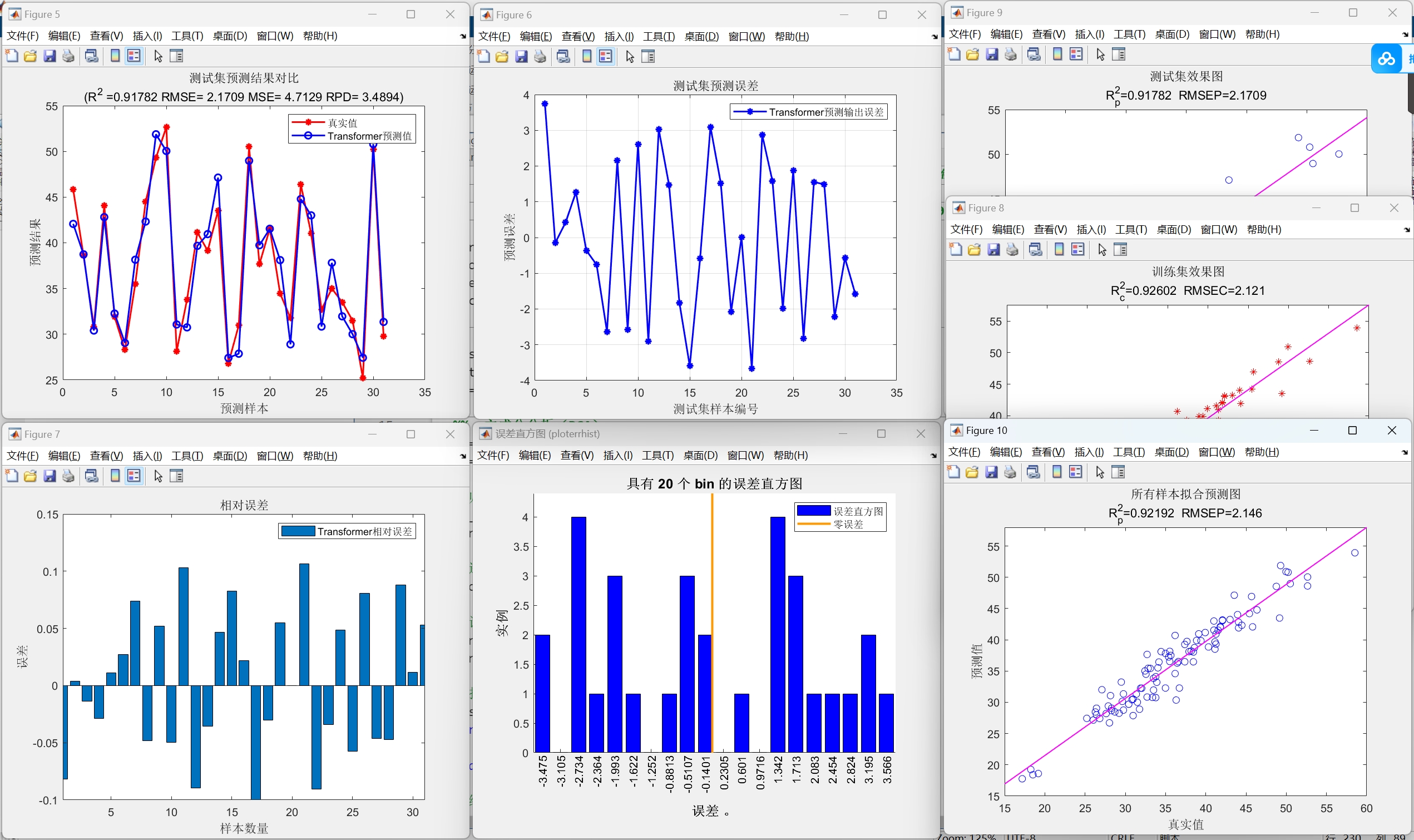Open the 文件(F) dropdown menu in Figure 6

493,37
